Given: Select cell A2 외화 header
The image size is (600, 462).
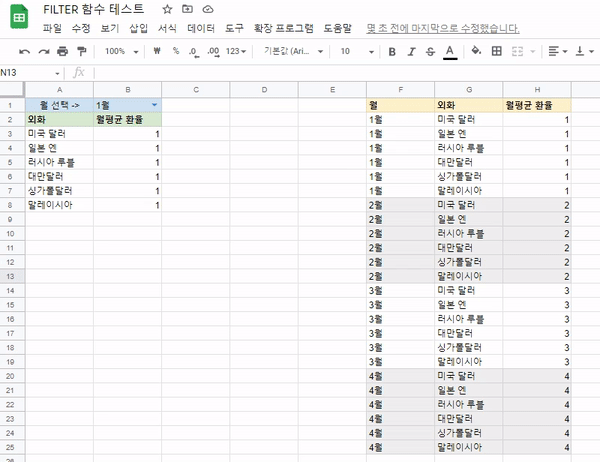Looking at the screenshot, I should (x=59, y=119).
